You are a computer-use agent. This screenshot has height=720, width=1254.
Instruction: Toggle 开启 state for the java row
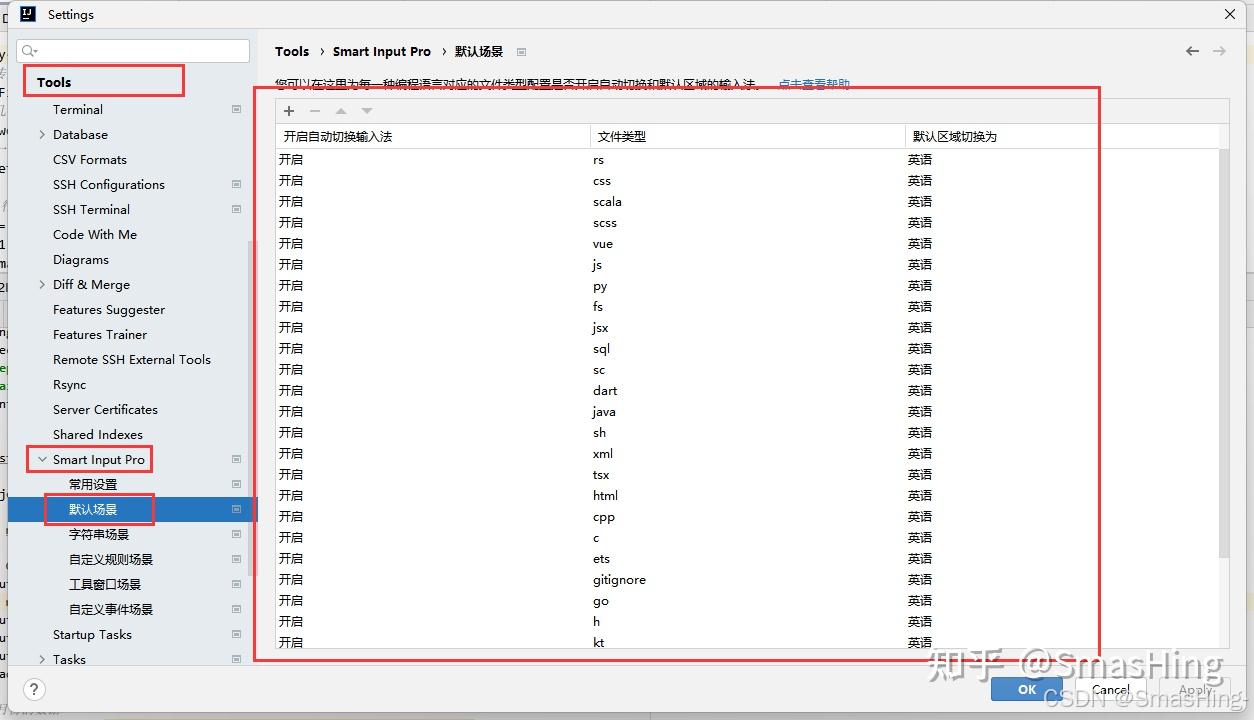click(291, 411)
